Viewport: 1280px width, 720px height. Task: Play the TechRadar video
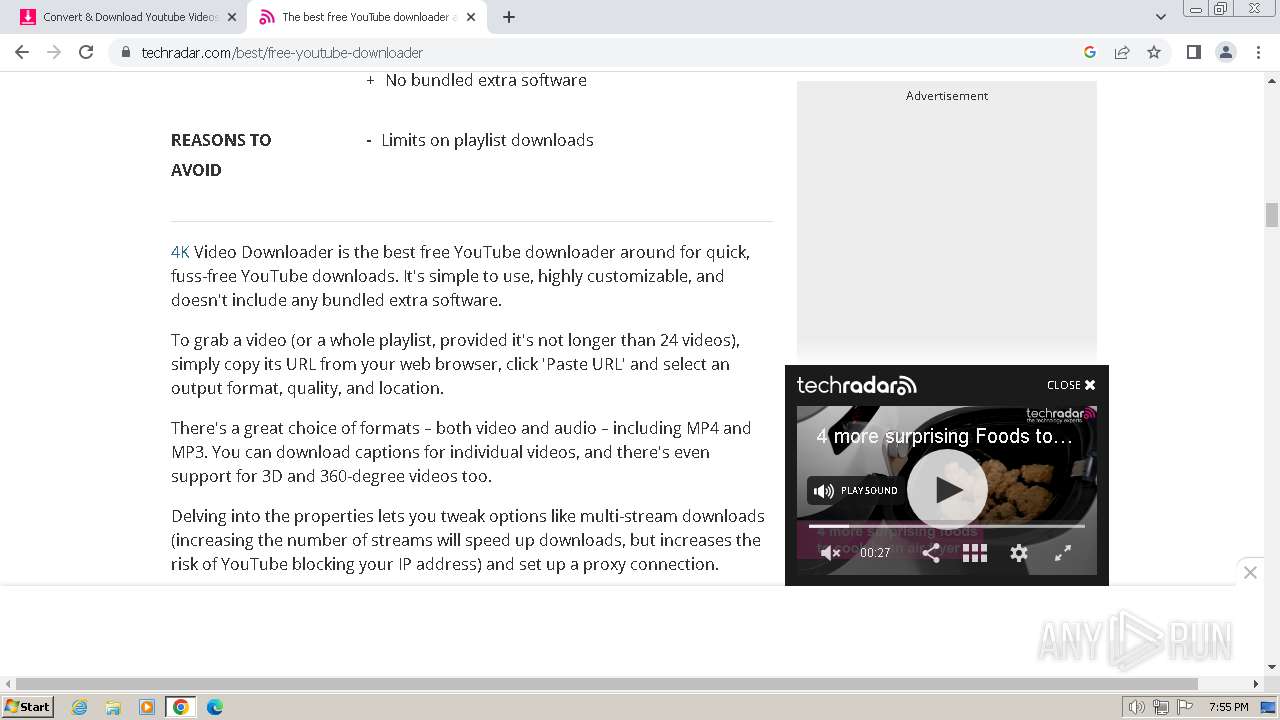(947, 489)
